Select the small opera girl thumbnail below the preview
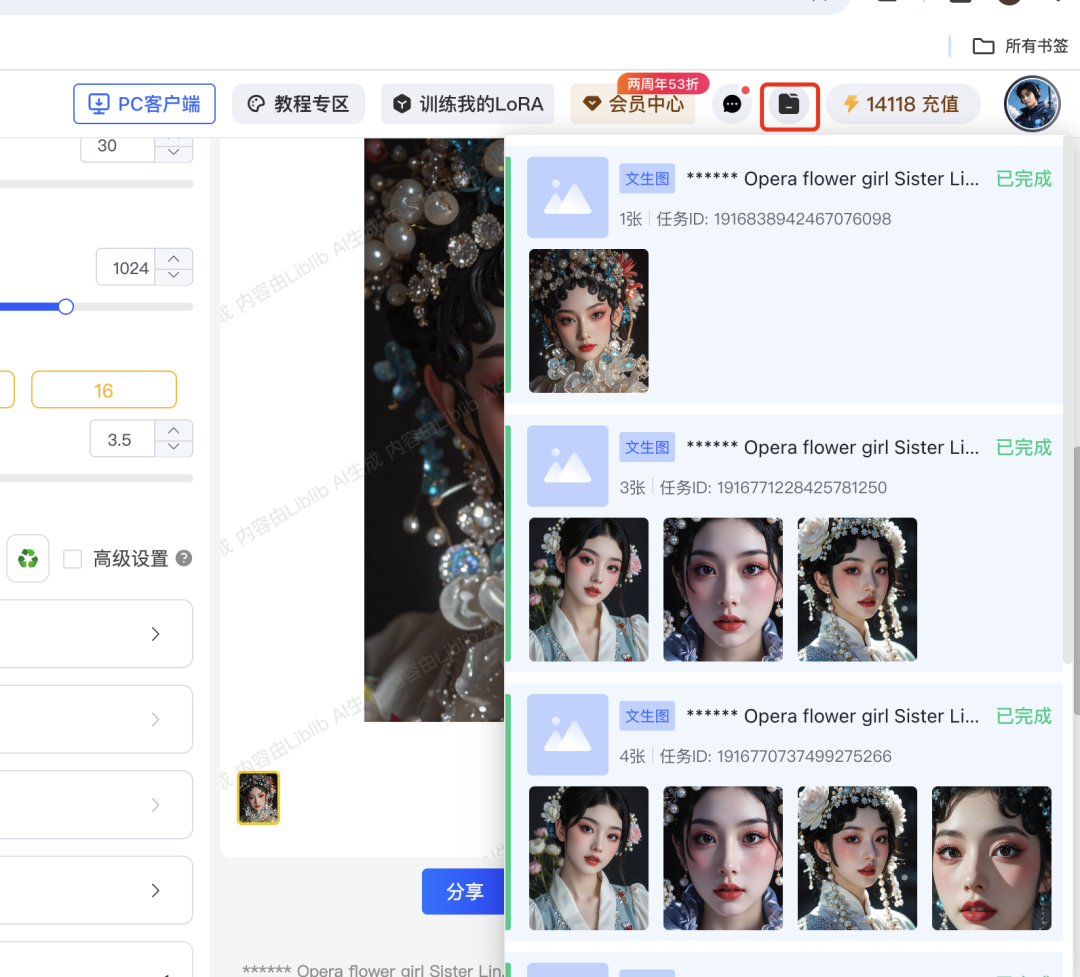This screenshot has width=1080, height=977. tap(258, 797)
